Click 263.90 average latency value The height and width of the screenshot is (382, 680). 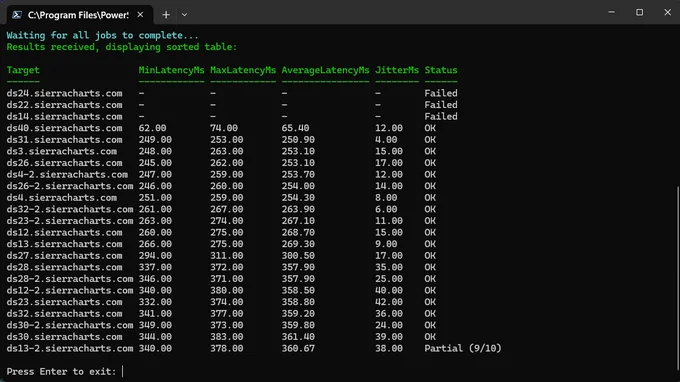298,209
